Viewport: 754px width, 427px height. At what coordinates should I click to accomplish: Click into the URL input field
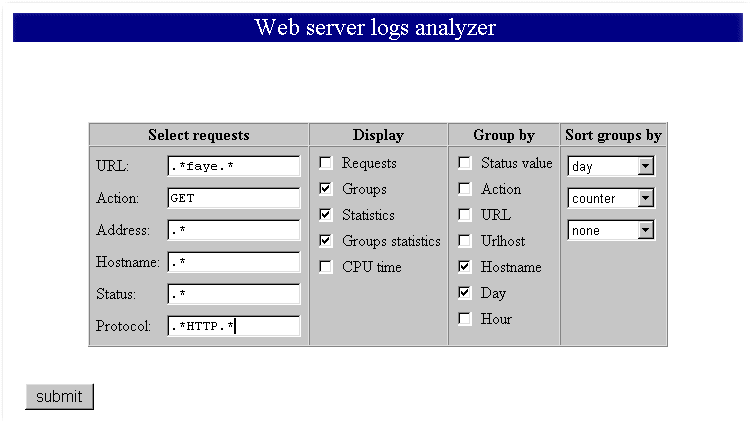point(234,166)
